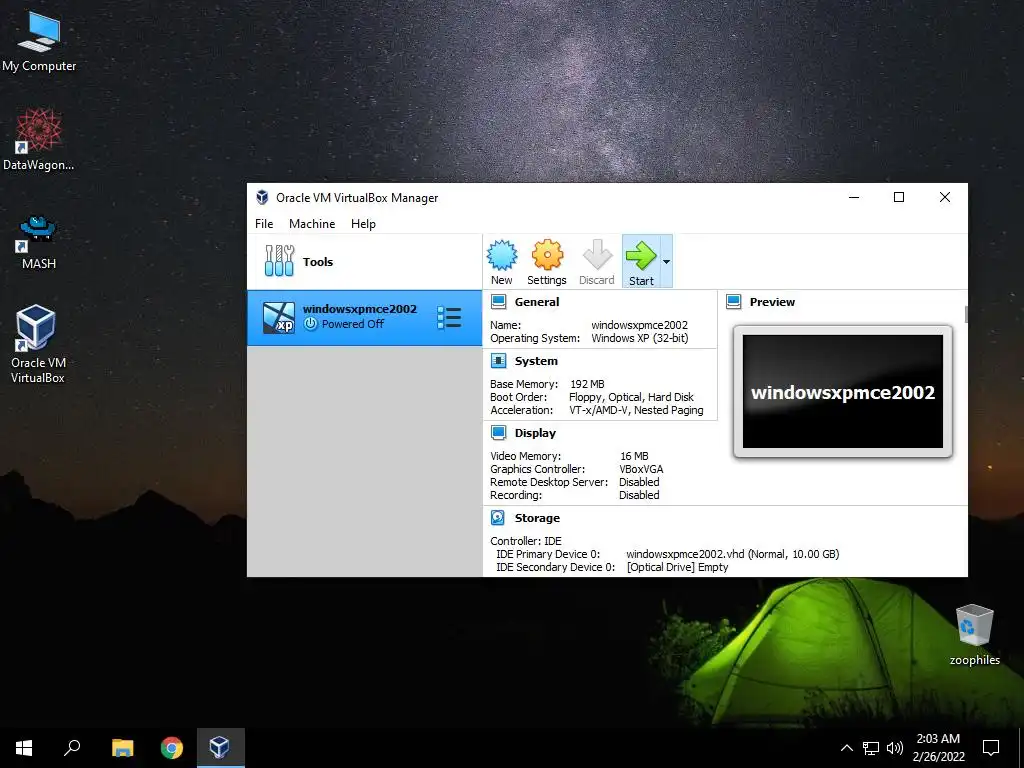
Task: Open the machine tools menu list icon
Action: click(449, 317)
